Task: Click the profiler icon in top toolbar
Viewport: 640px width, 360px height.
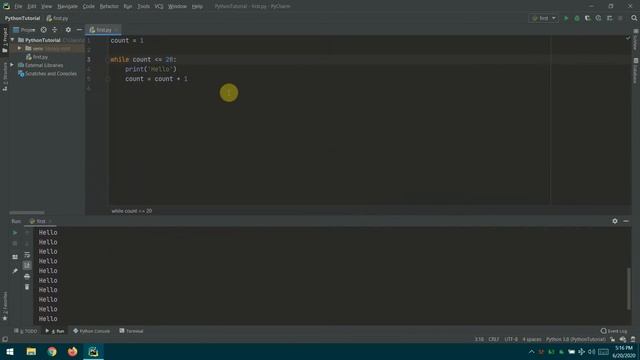Action: [x=598, y=18]
